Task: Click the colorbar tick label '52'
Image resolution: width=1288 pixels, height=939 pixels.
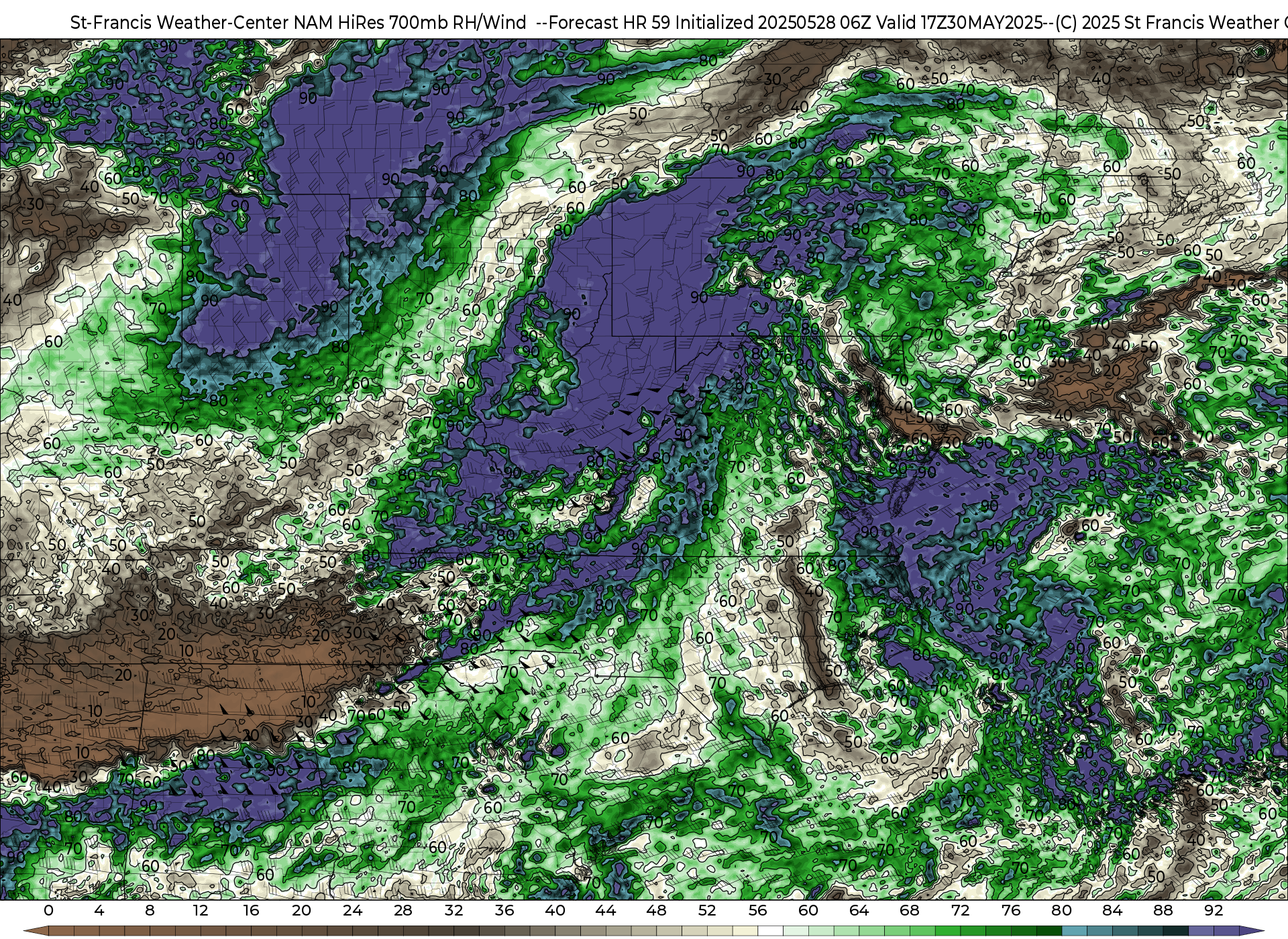Action: click(707, 911)
